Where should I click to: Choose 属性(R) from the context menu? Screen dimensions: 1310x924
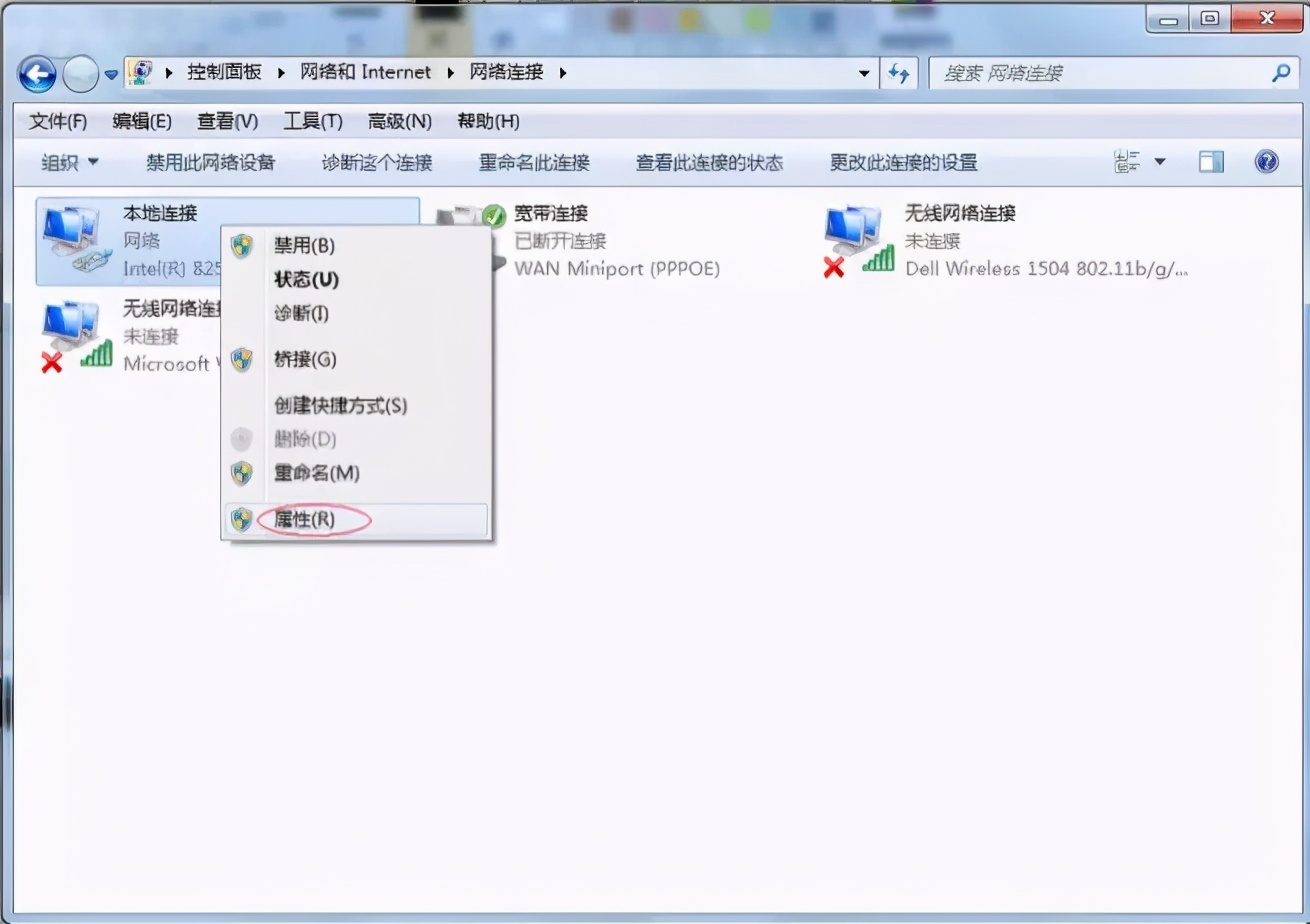(x=305, y=520)
